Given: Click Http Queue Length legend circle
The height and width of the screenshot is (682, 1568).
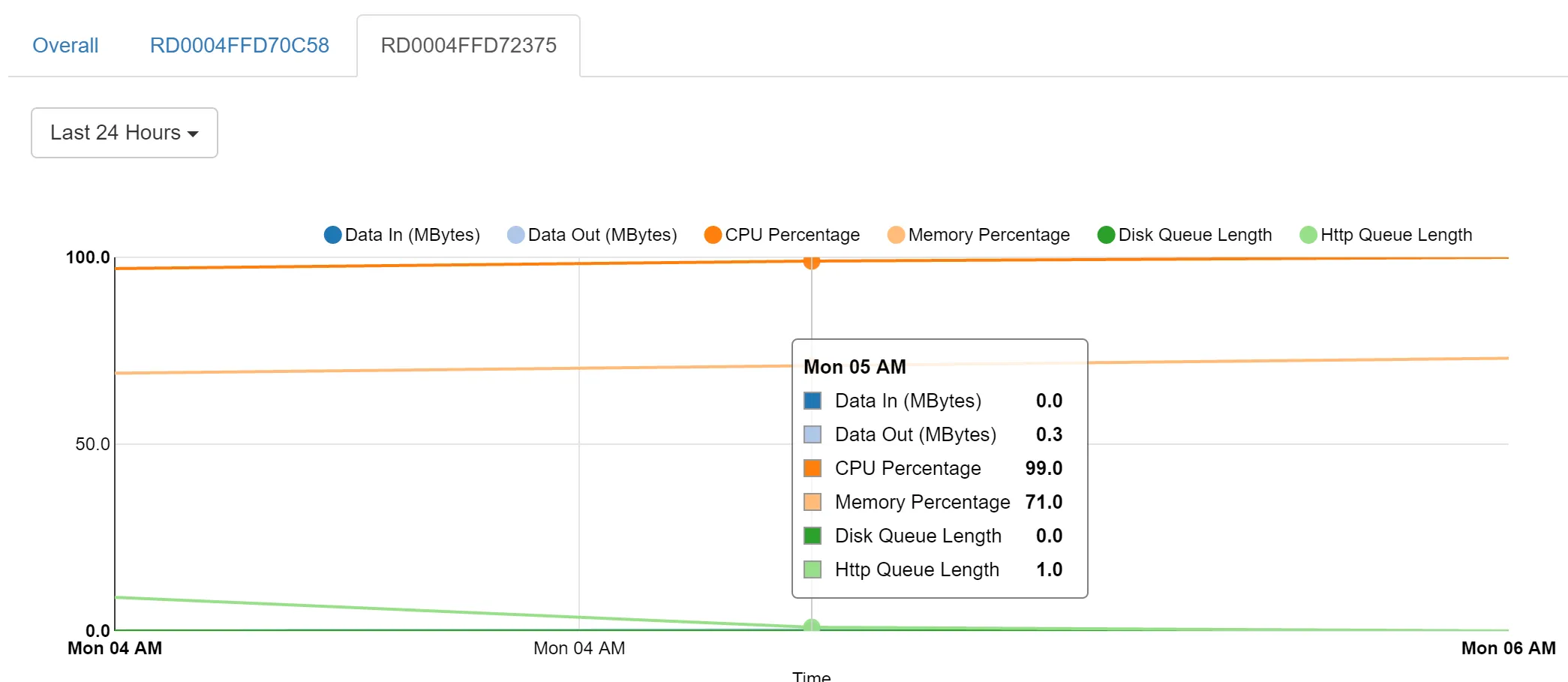Looking at the screenshot, I should (1308, 235).
